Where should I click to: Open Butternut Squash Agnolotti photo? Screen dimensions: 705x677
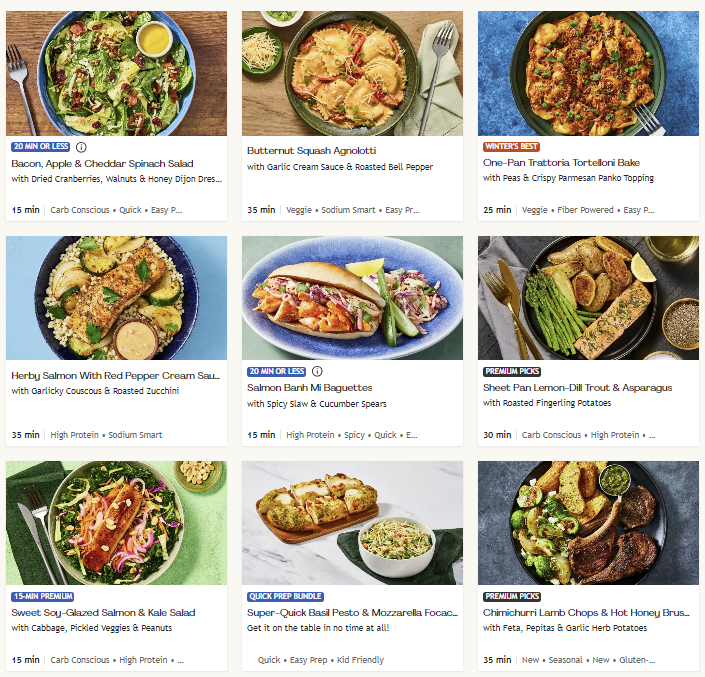click(352, 73)
